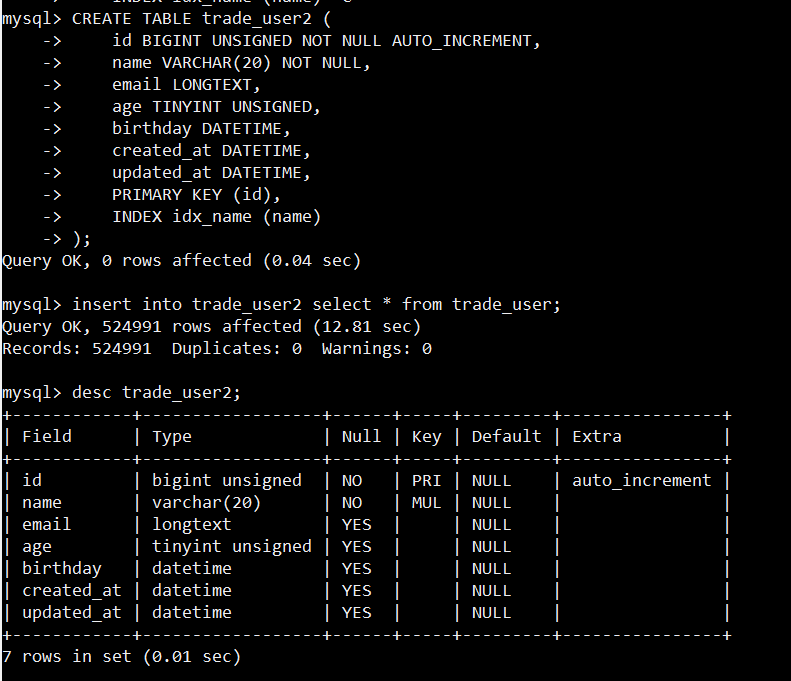Viewport: 791px width, 681px height.
Task: Click the Field column header
Action: point(47,436)
